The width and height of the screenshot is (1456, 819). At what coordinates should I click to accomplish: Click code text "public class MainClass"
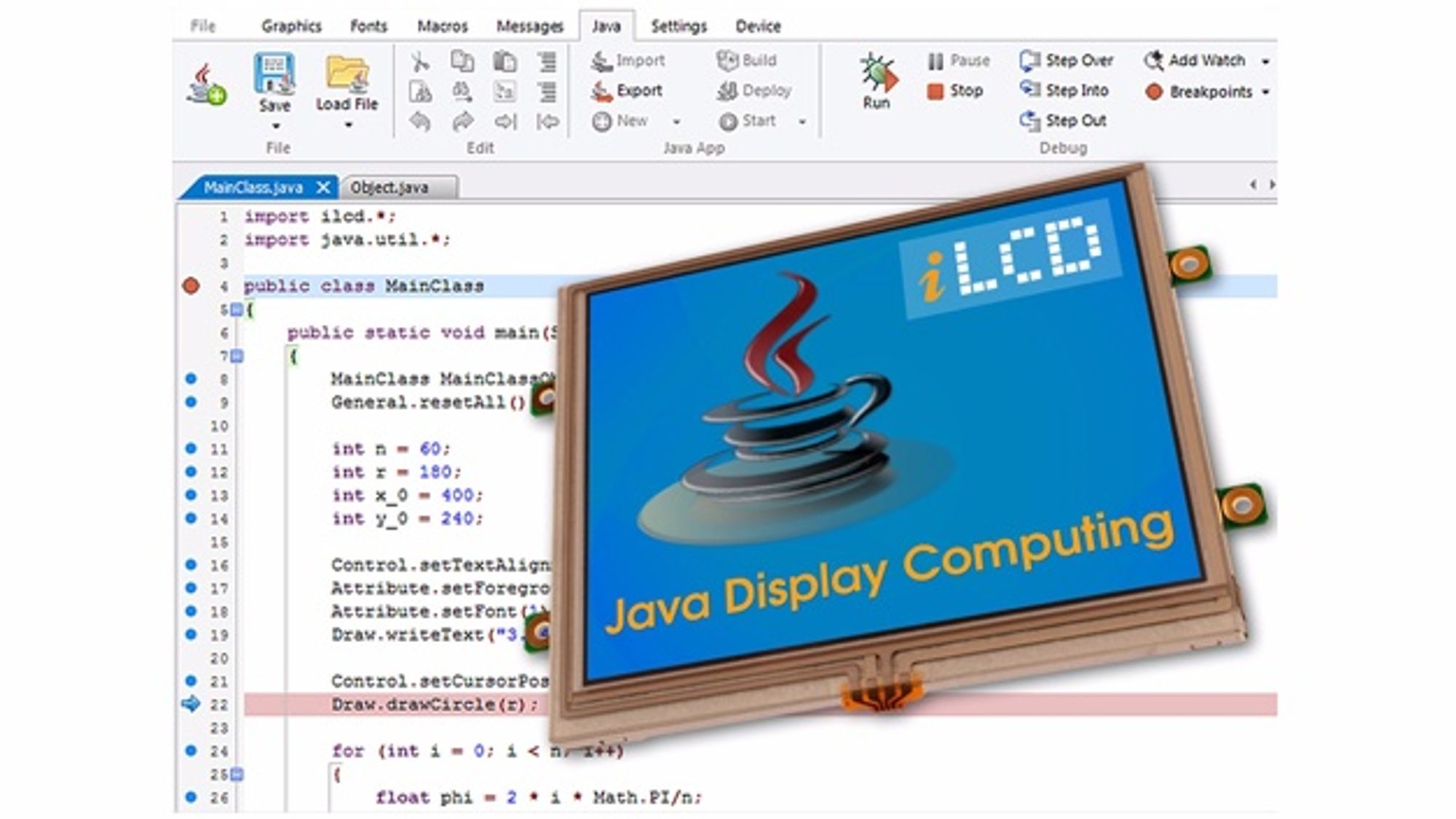pos(363,286)
